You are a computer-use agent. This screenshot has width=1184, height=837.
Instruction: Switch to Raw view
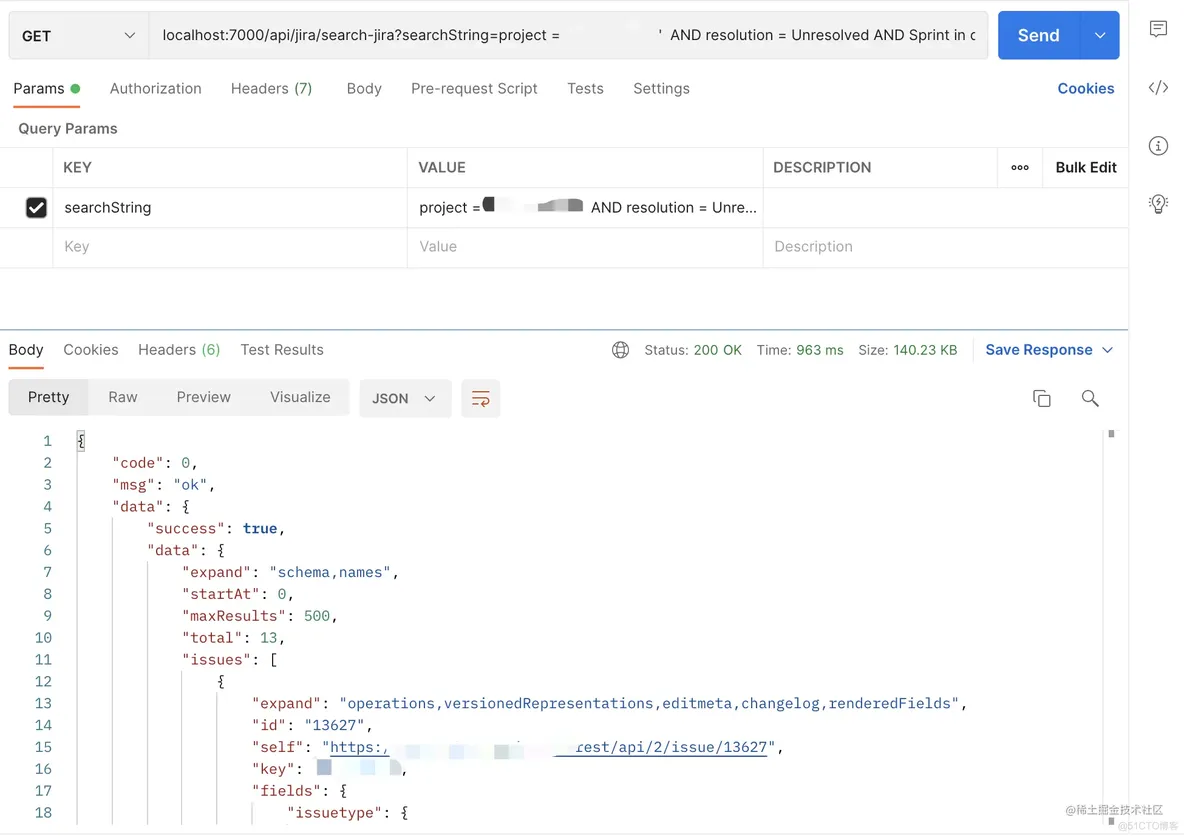(122, 397)
